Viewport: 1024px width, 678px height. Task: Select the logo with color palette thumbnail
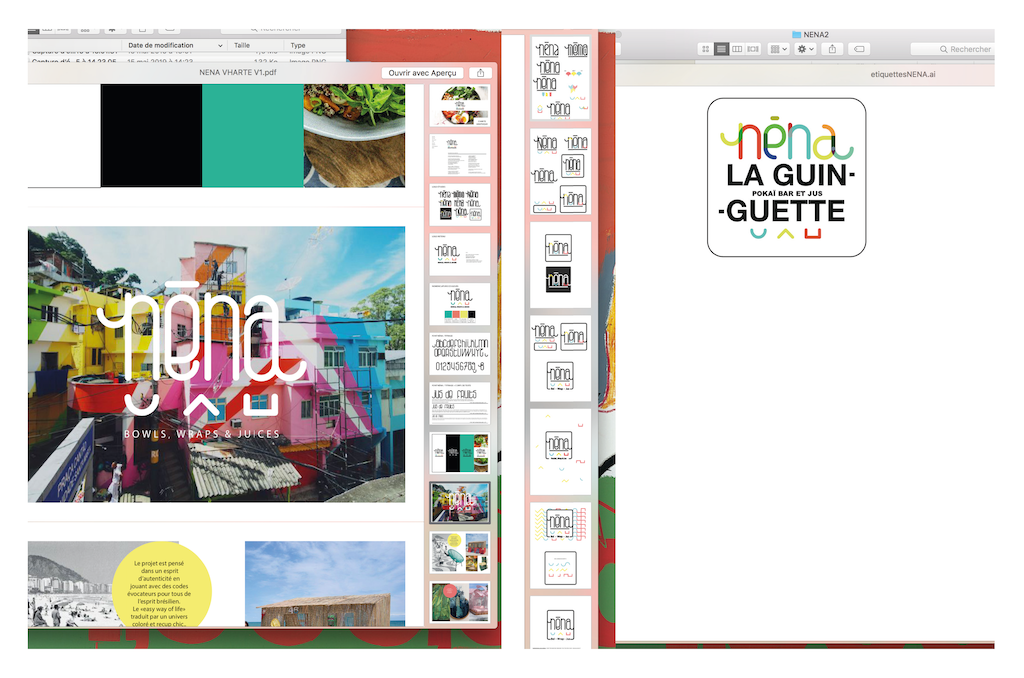pos(460,304)
